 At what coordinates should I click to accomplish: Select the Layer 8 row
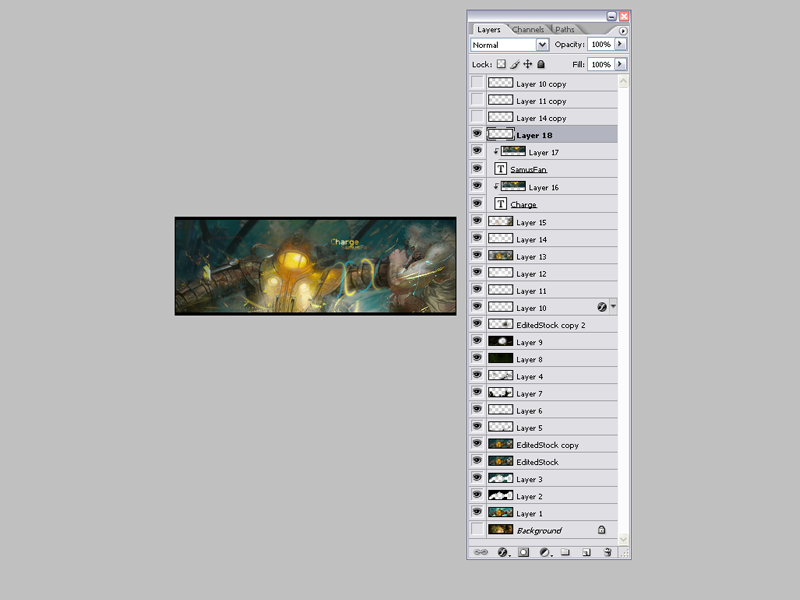(x=543, y=359)
